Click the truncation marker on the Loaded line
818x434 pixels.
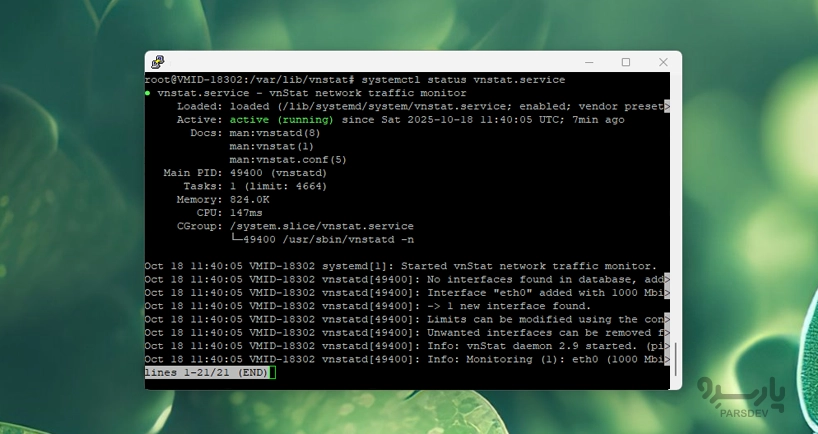pos(667,106)
